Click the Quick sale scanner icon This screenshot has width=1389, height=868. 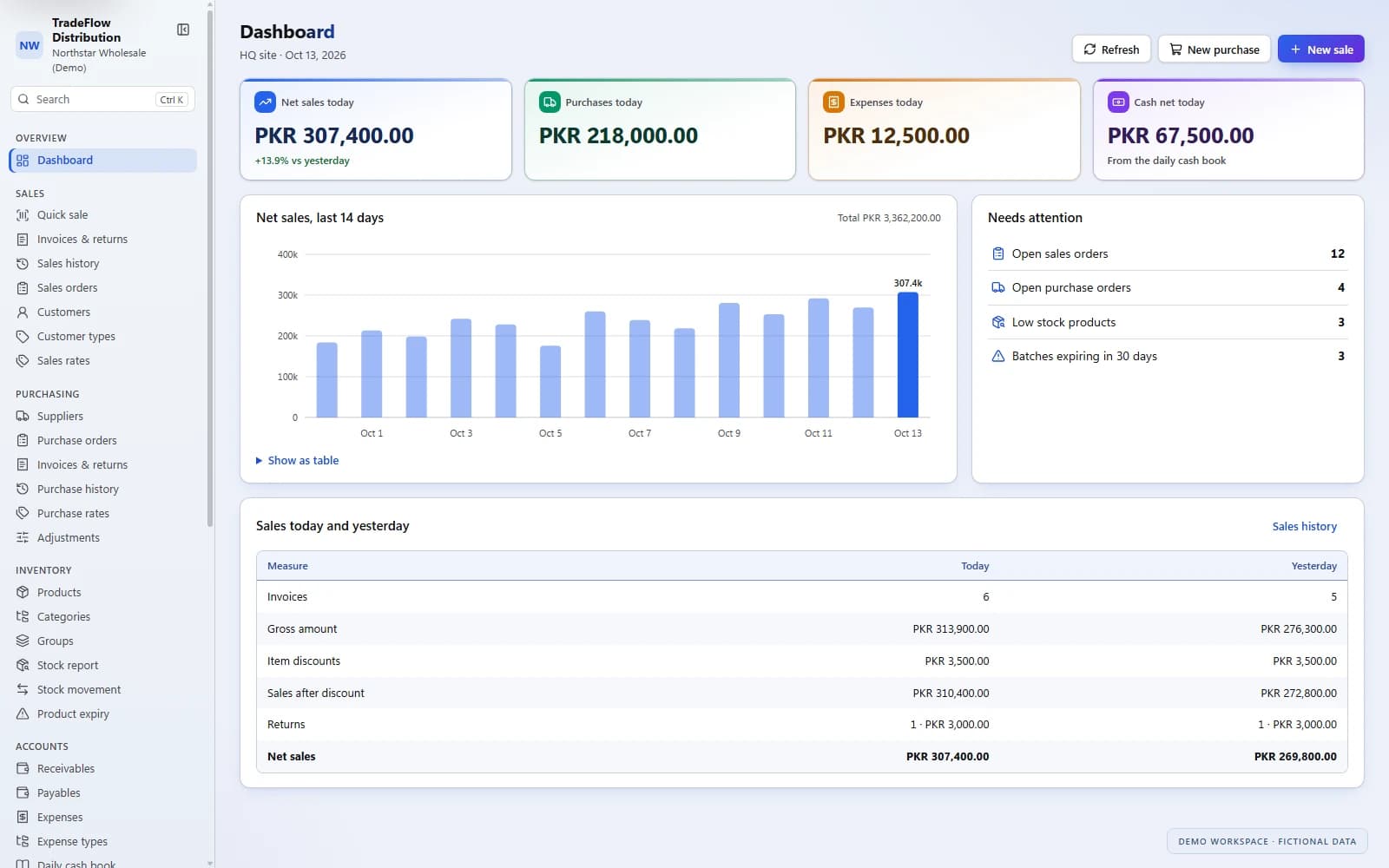23,215
